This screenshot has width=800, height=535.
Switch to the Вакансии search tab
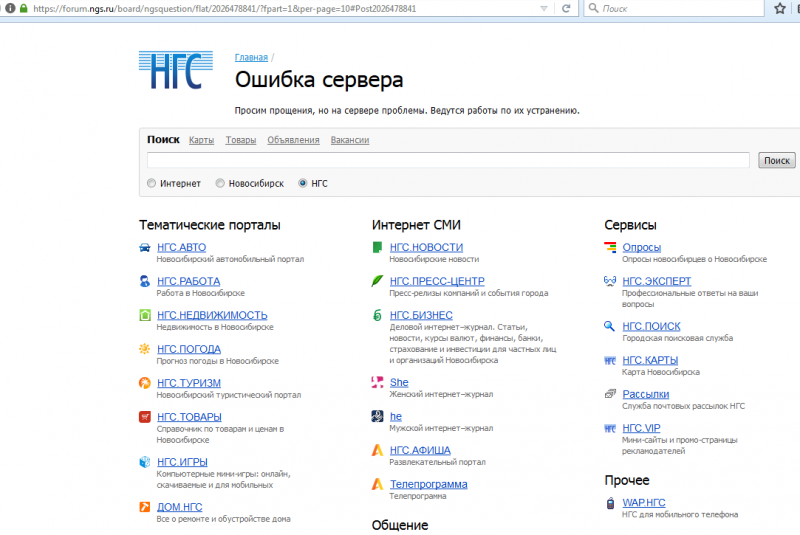(x=350, y=140)
